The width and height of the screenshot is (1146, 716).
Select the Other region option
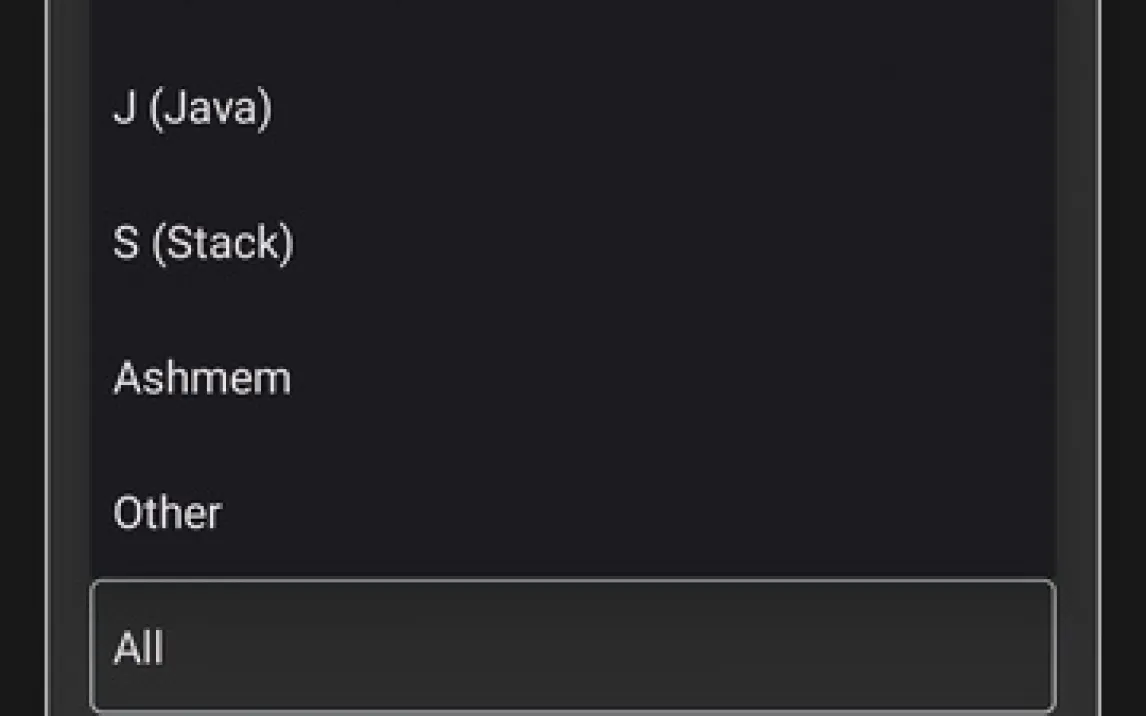[167, 513]
